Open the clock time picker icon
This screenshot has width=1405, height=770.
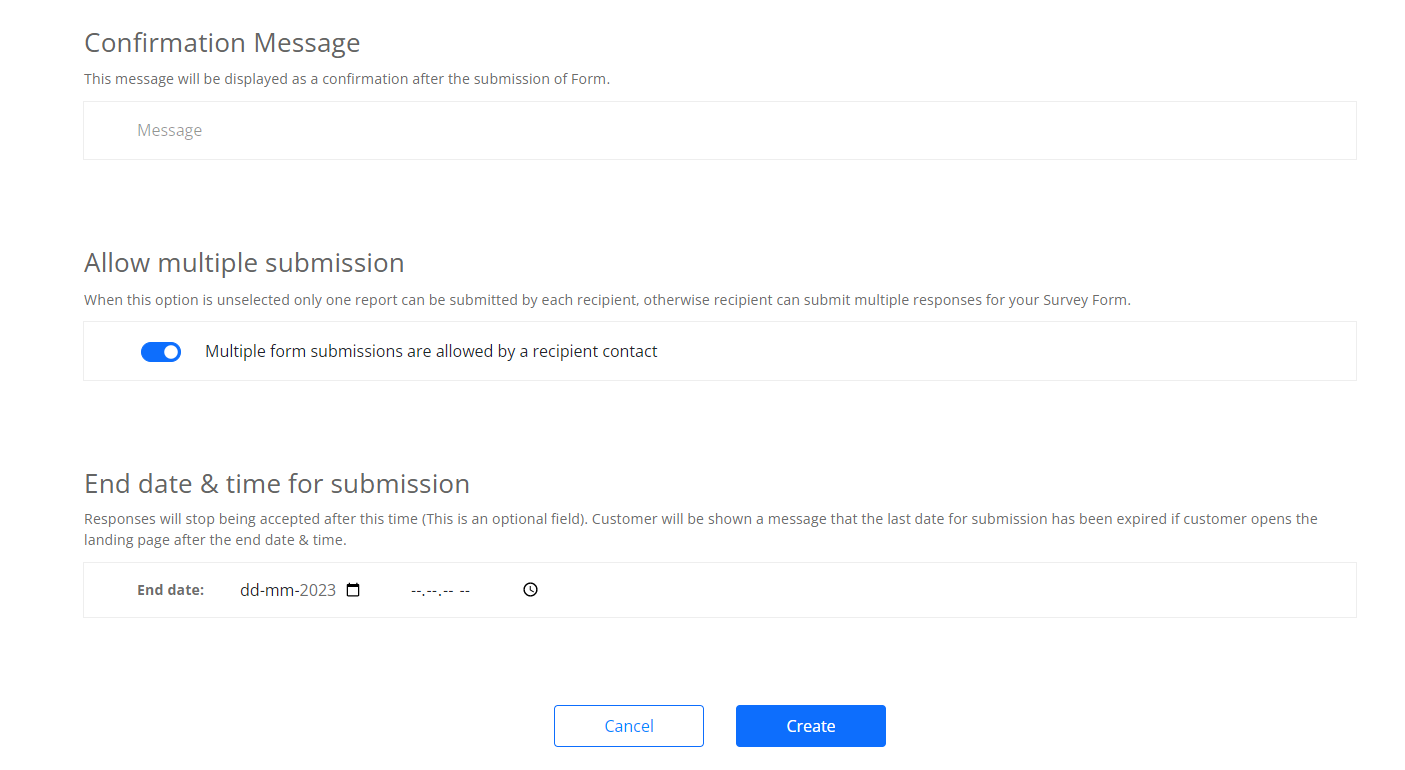click(531, 590)
